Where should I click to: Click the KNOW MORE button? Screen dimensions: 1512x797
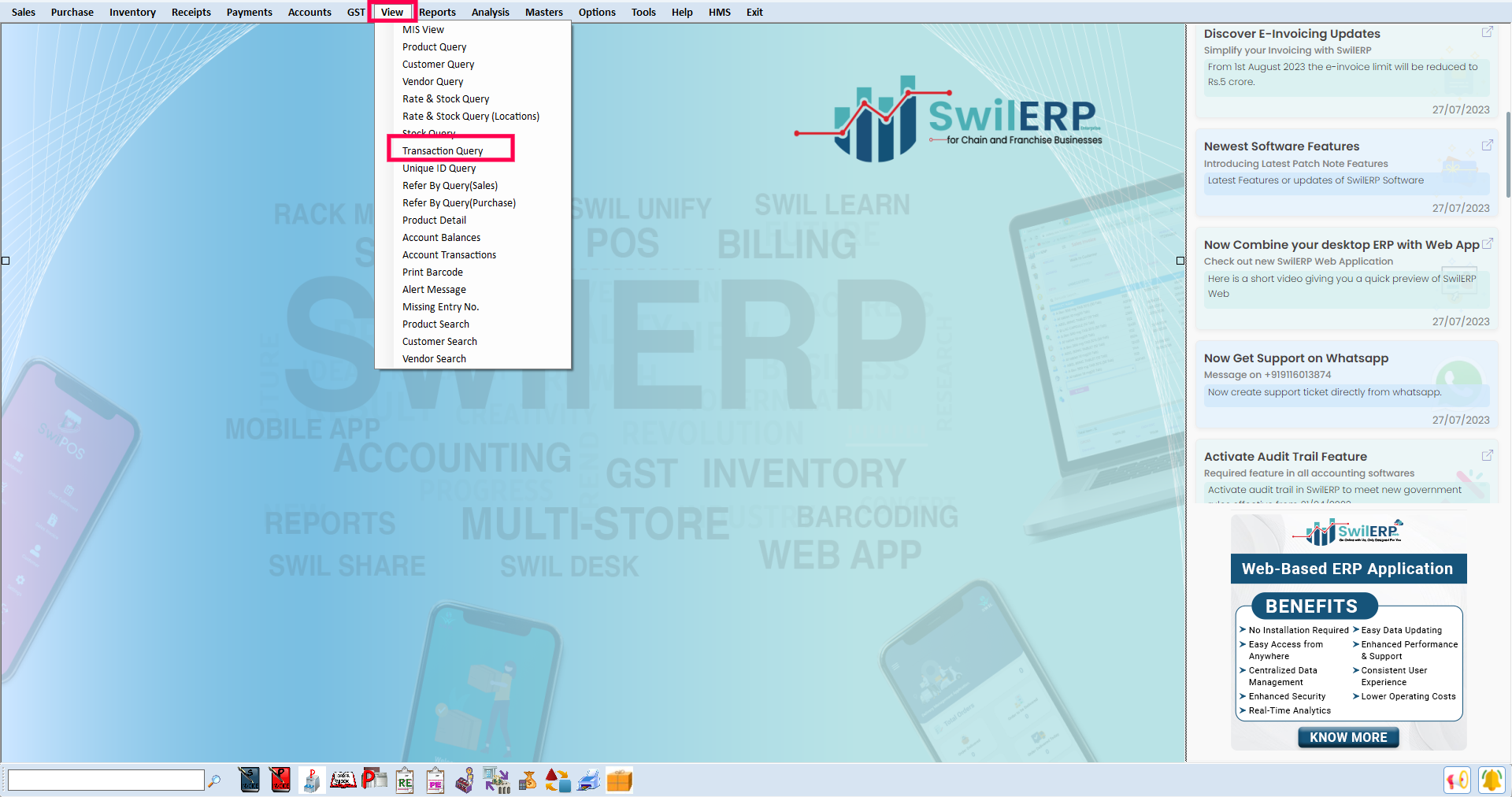pos(1348,737)
